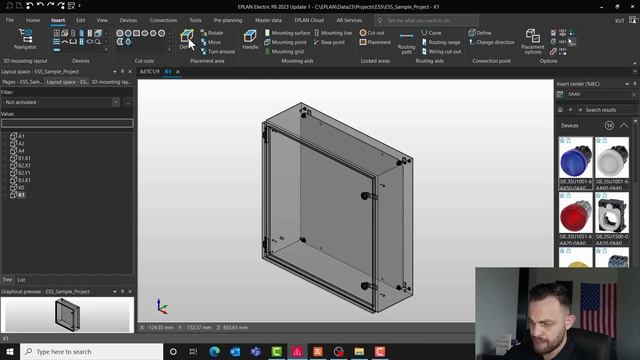This screenshot has height=360, width=640.
Task: Select the Routing range tool
Action: (440, 42)
